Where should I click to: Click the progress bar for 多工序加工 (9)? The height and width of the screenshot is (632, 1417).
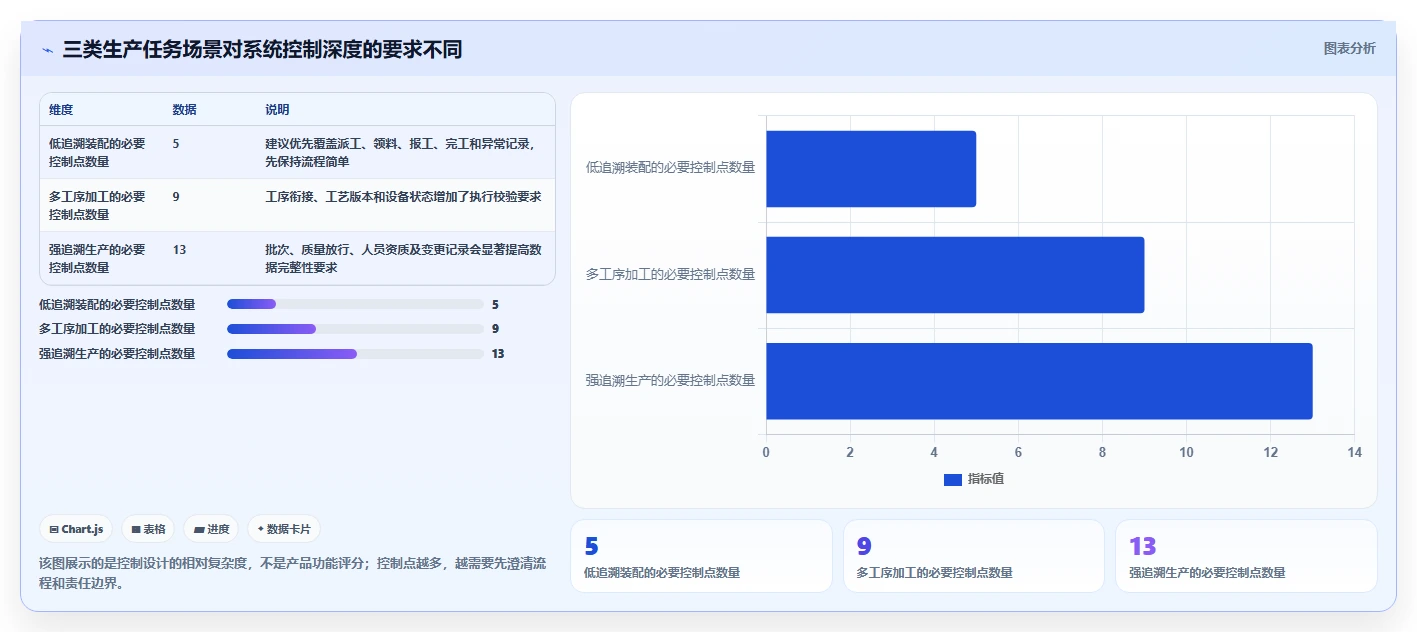pyautogui.click(x=355, y=329)
